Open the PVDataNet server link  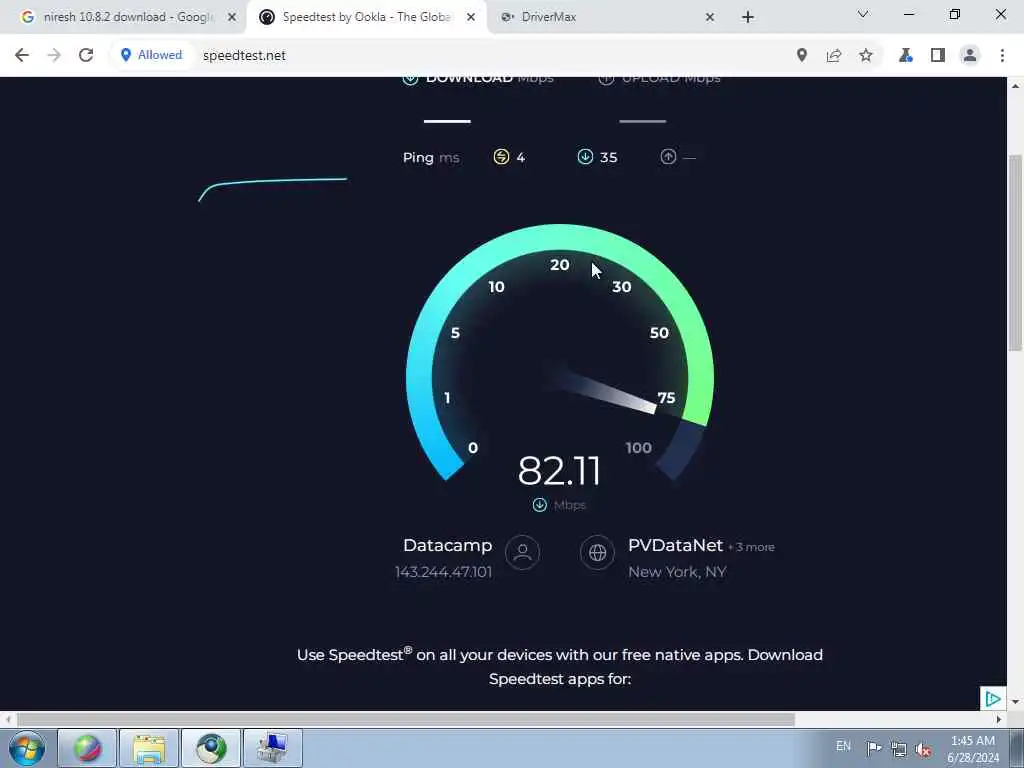(x=675, y=545)
